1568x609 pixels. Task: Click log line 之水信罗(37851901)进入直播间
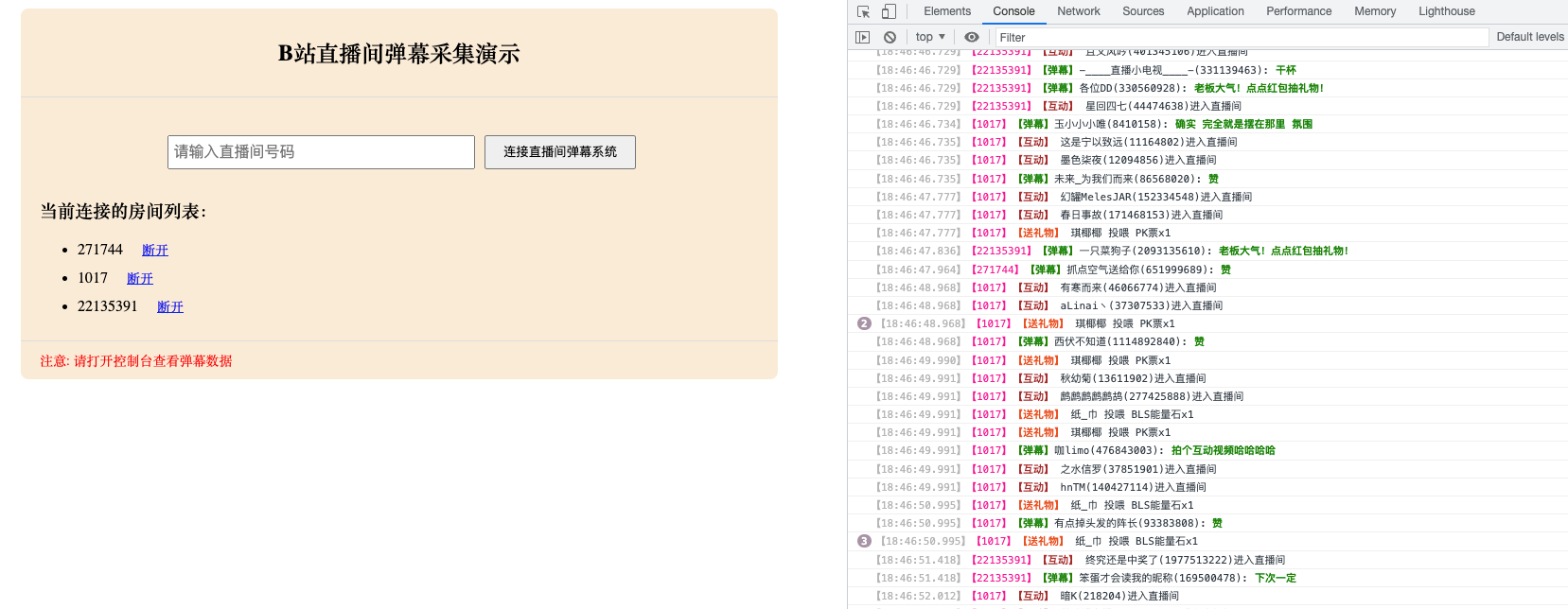1207,469
